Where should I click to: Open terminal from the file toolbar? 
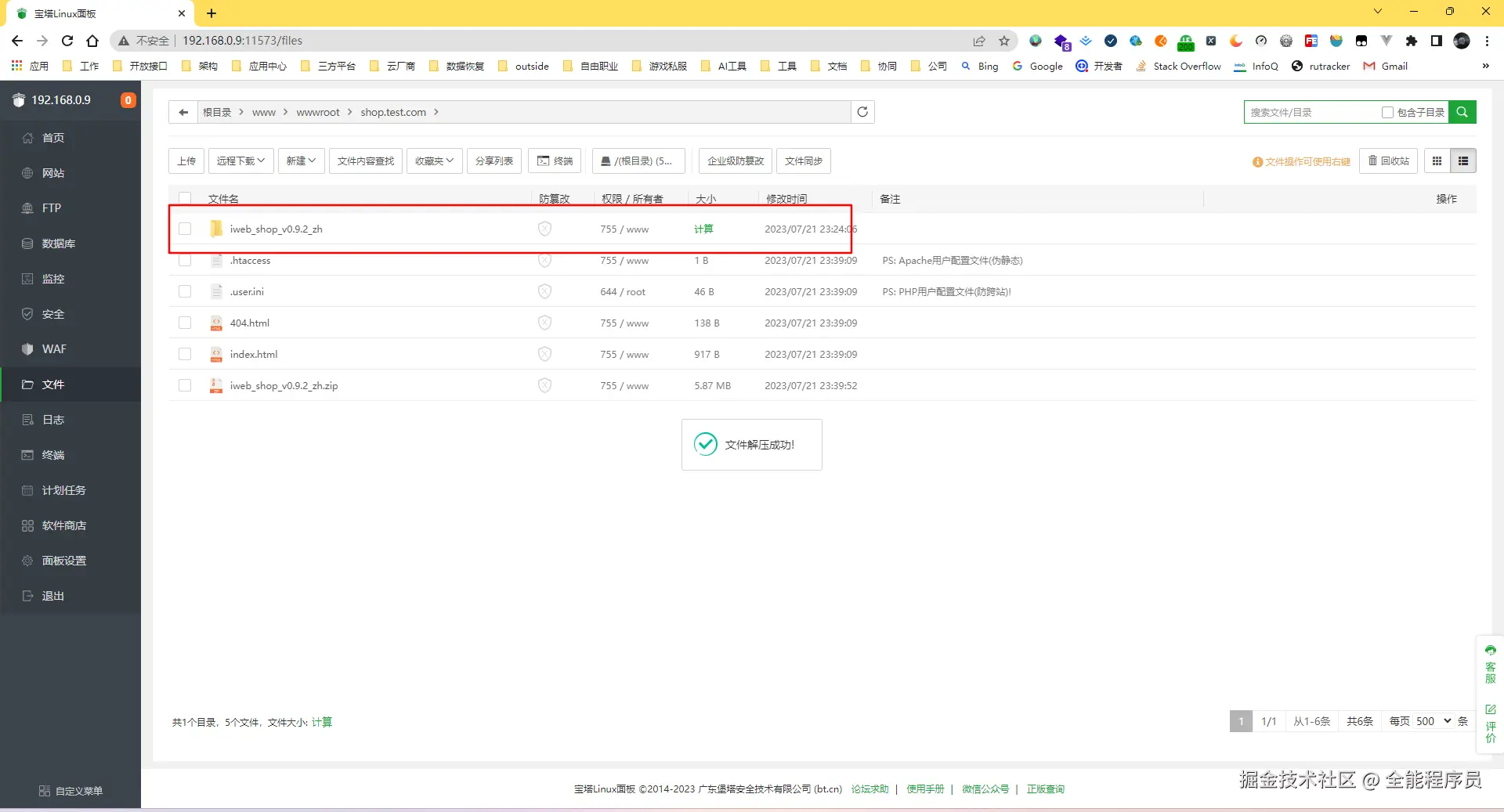[x=555, y=161]
